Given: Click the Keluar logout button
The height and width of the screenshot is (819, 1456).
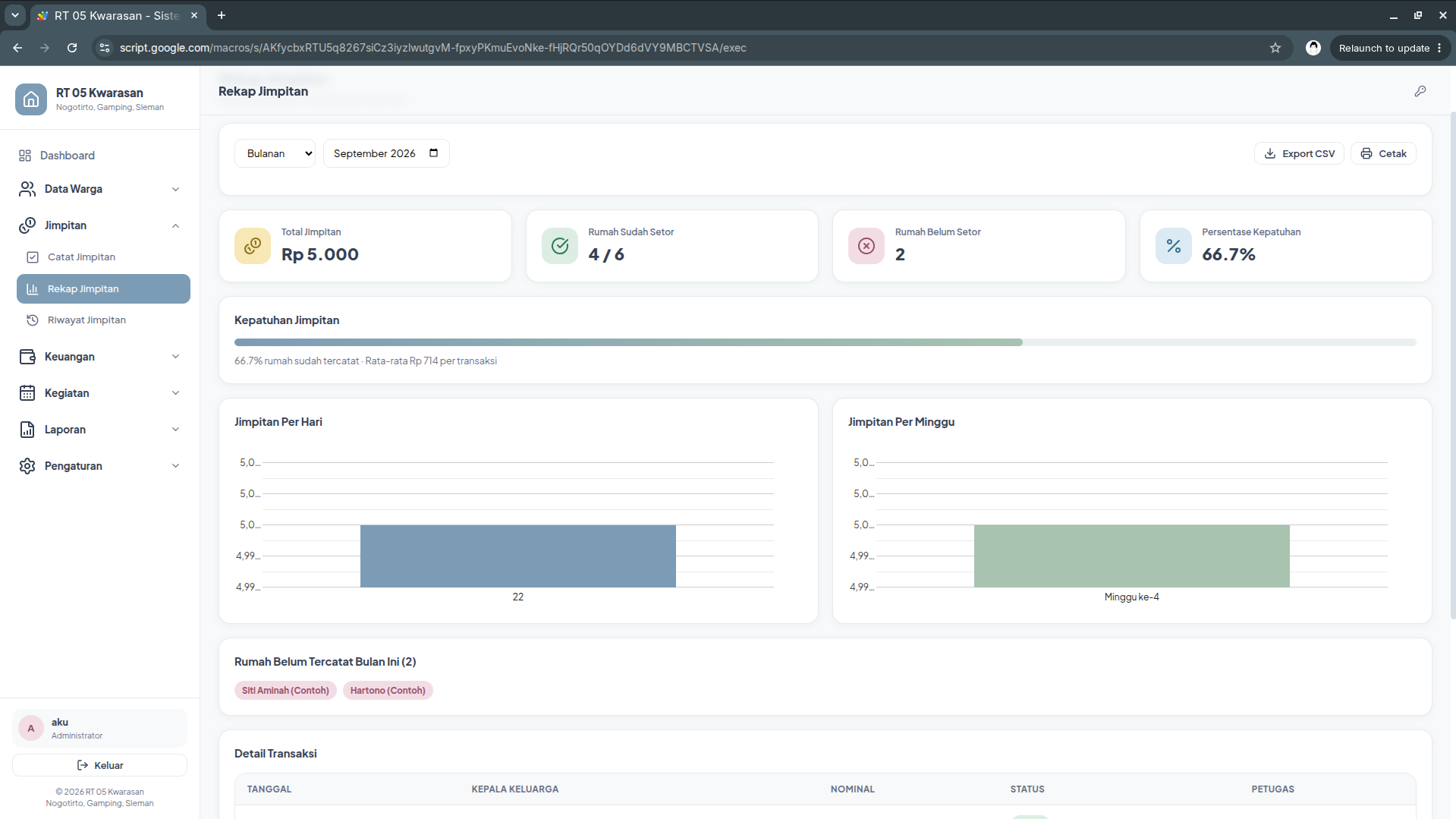Looking at the screenshot, I should pos(99,765).
